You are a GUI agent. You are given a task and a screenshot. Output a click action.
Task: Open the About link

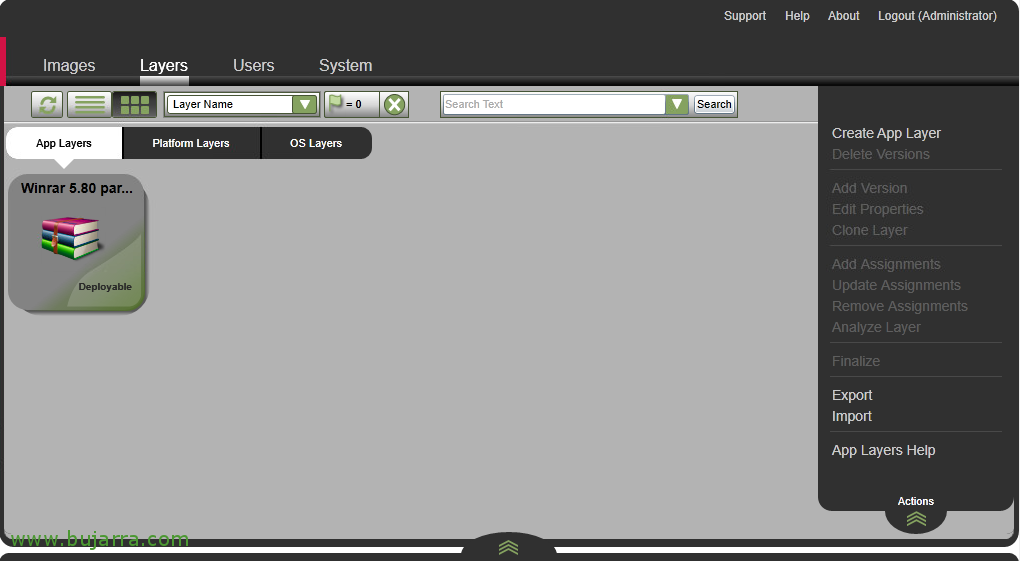tap(844, 16)
